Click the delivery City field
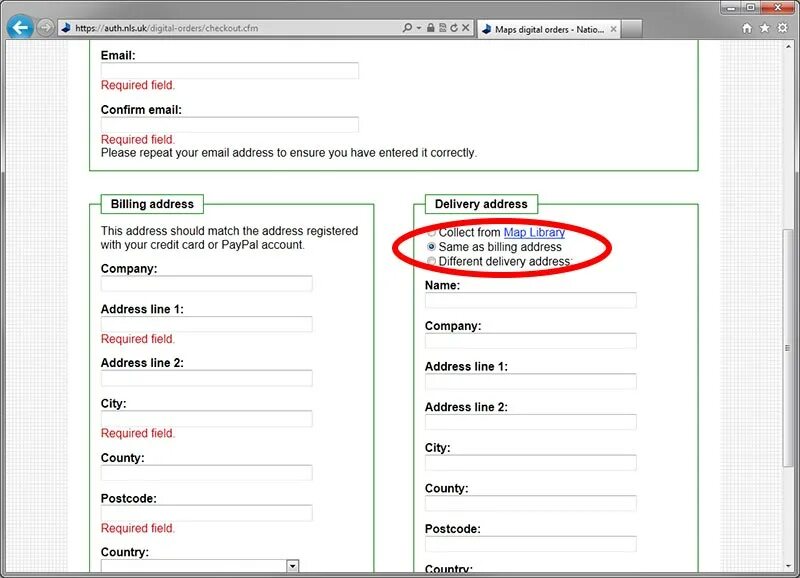Viewport: 800px width, 578px height. pos(531,463)
